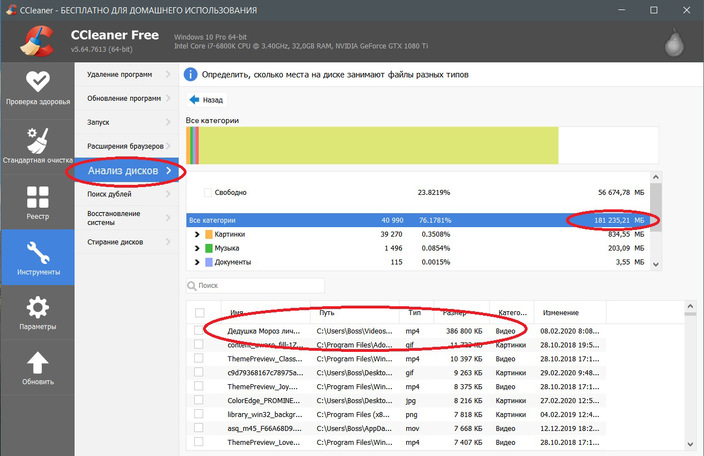Toggle the select-all checkbox in file header
Image resolution: width=704 pixels, height=456 pixels.
199,312
